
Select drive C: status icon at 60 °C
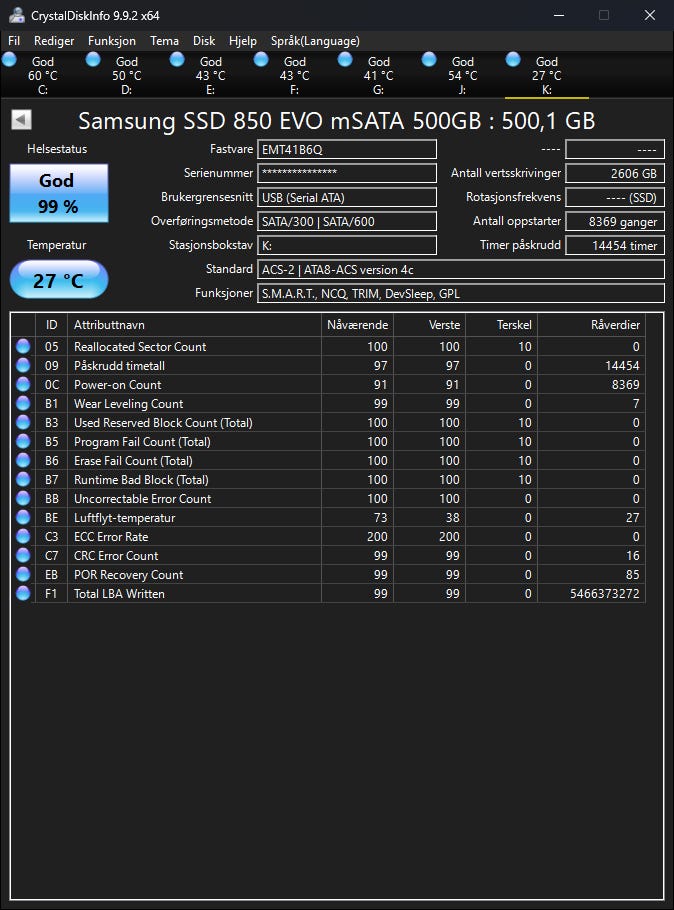pos(9,59)
